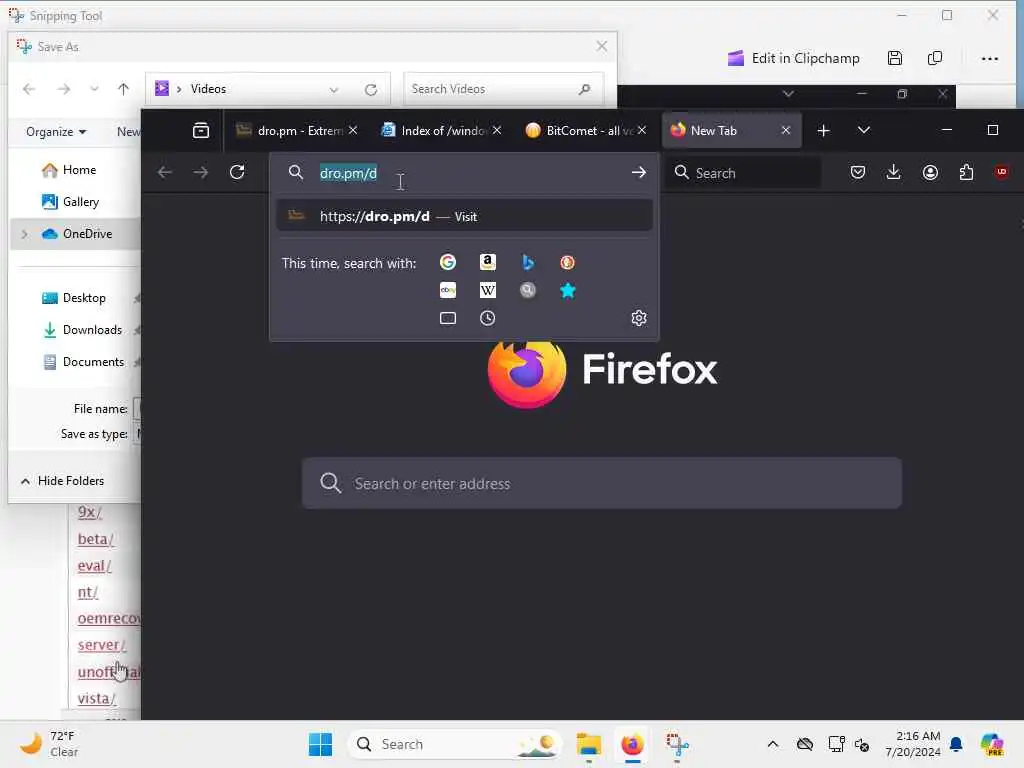Open recent locations dropdown in Save As
Image resolution: width=1024 pixels, height=768 pixels.
95,89
